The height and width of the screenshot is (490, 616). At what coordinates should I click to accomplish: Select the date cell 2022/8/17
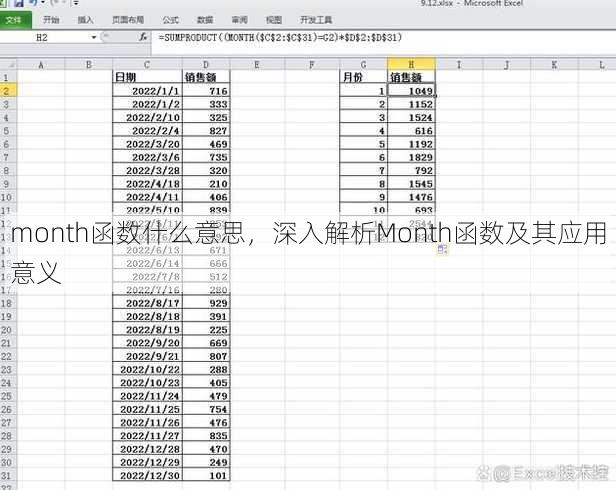click(147, 303)
